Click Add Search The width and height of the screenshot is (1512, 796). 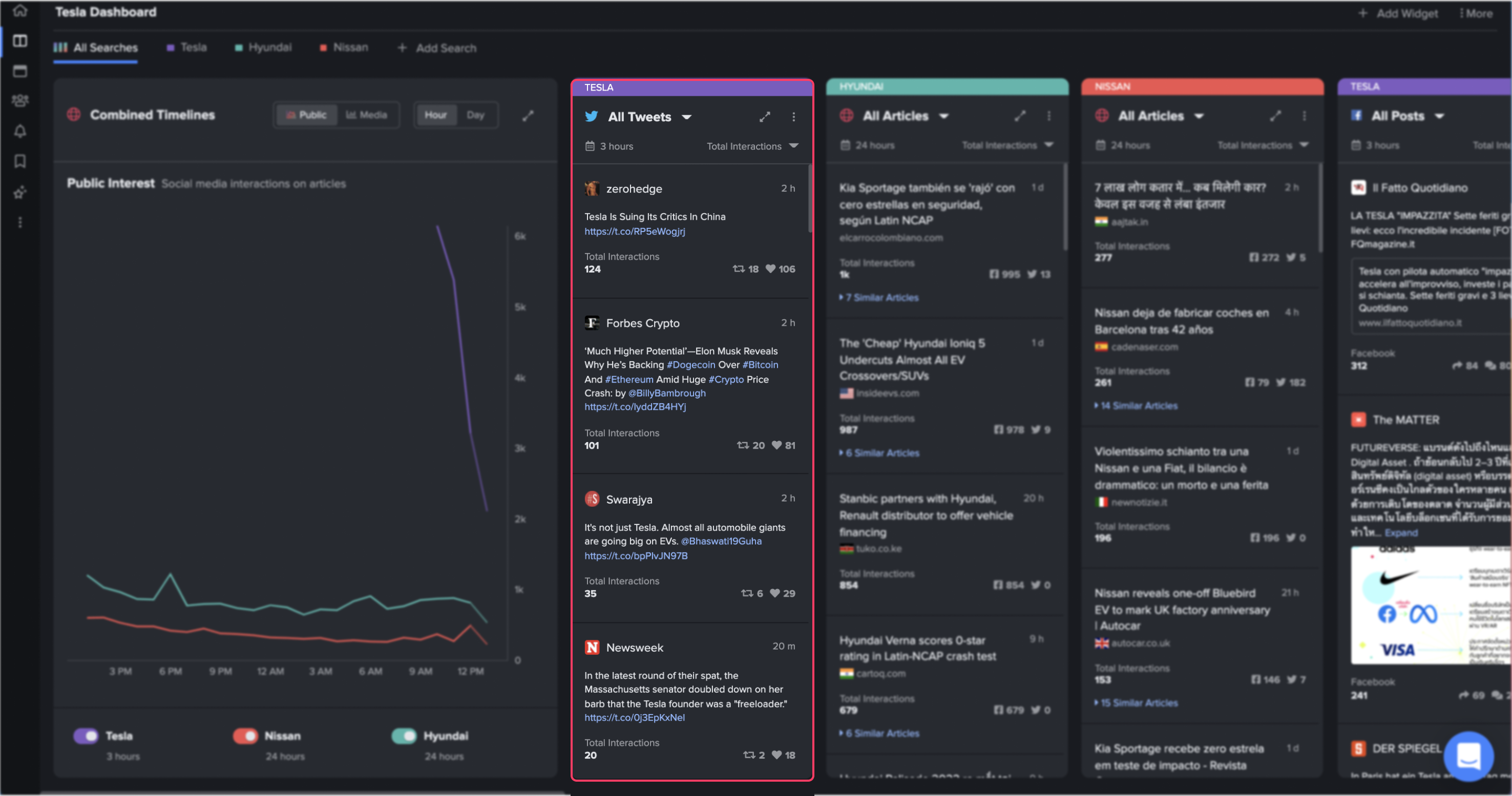pos(437,48)
